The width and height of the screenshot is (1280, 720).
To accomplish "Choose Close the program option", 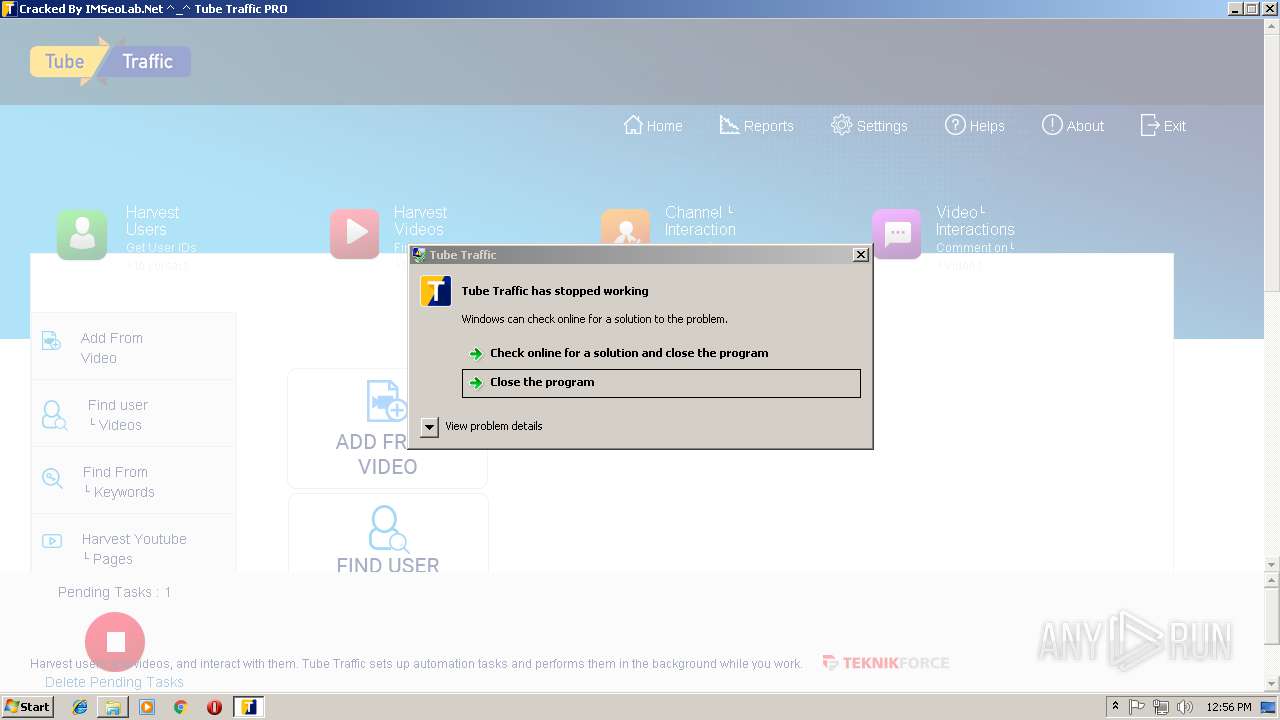I will (x=661, y=383).
